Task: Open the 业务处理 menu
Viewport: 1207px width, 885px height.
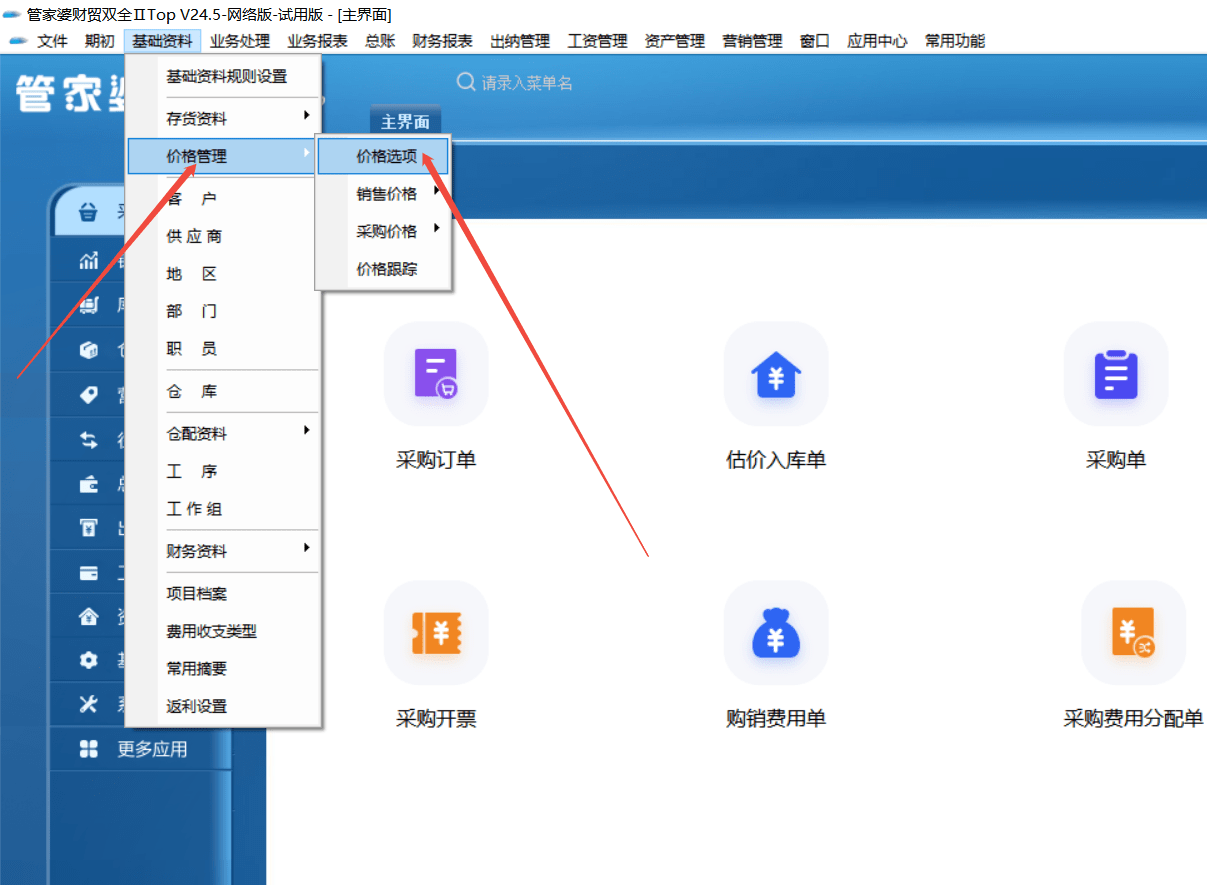Action: click(x=240, y=41)
